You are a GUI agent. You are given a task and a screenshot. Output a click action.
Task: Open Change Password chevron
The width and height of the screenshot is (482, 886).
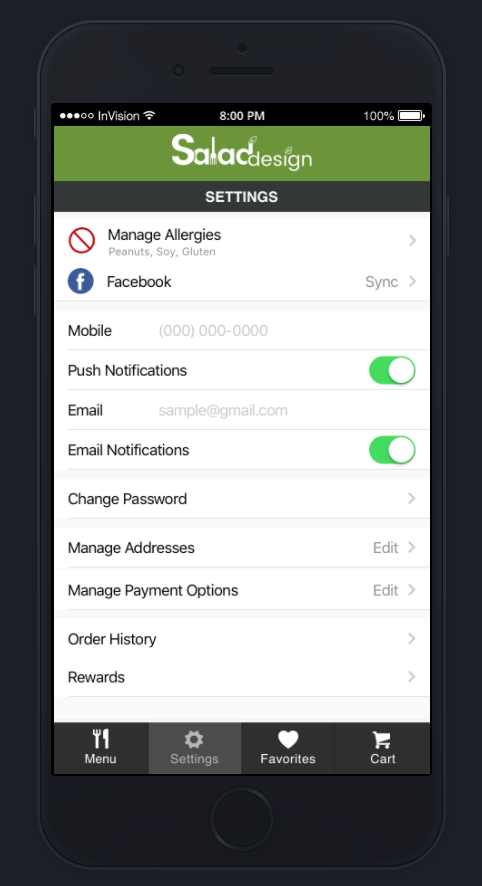[412, 498]
